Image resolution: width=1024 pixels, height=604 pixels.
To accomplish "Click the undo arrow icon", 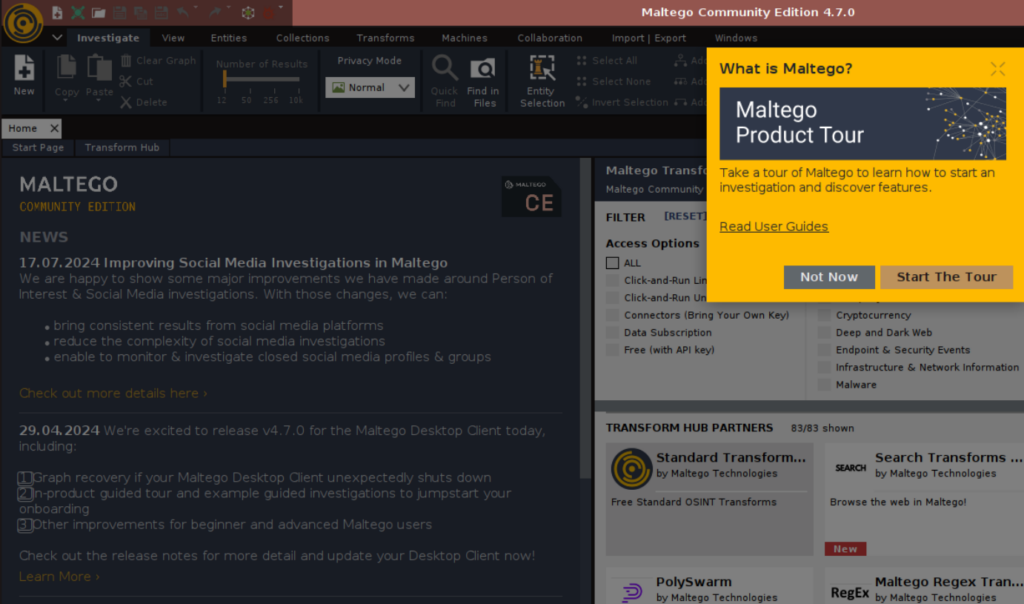I will tap(183, 12).
